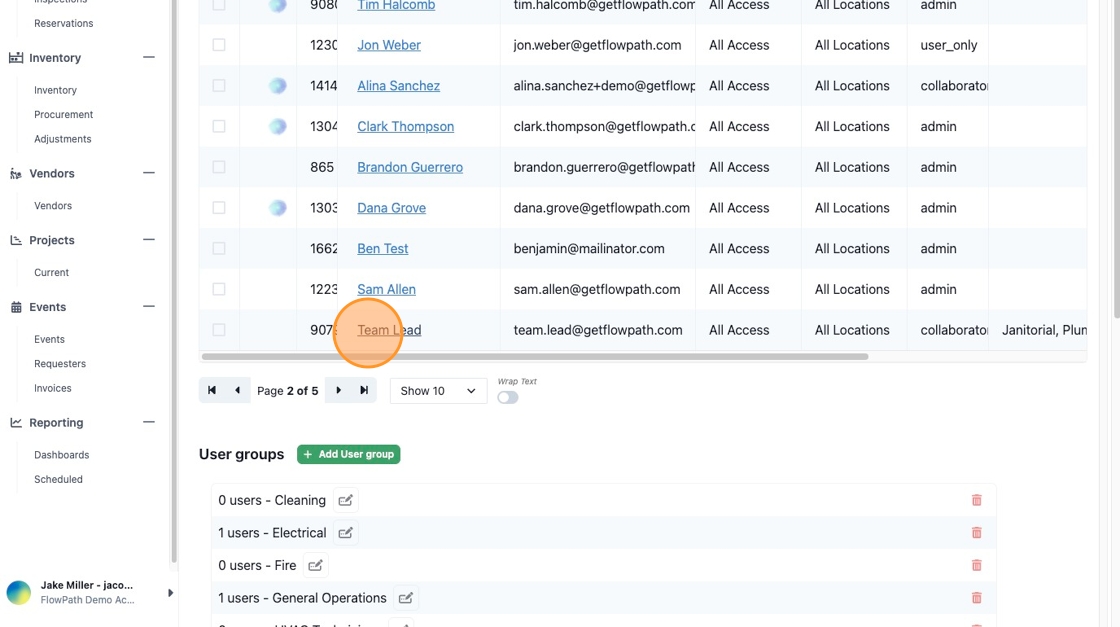Edit the Electrical user group
This screenshot has height=627, width=1120.
pos(346,533)
